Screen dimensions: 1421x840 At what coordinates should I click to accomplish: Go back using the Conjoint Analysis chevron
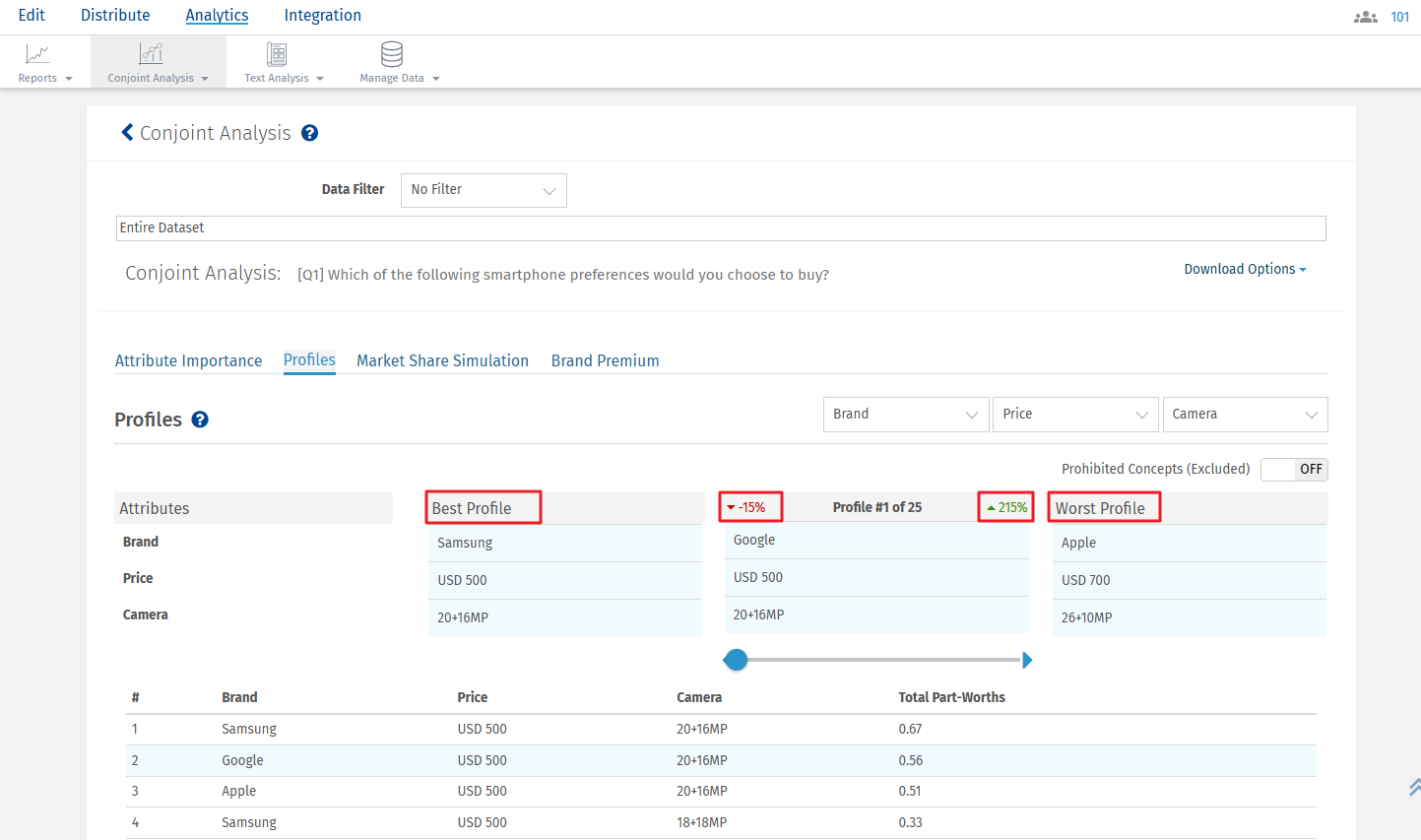pyautogui.click(x=127, y=132)
